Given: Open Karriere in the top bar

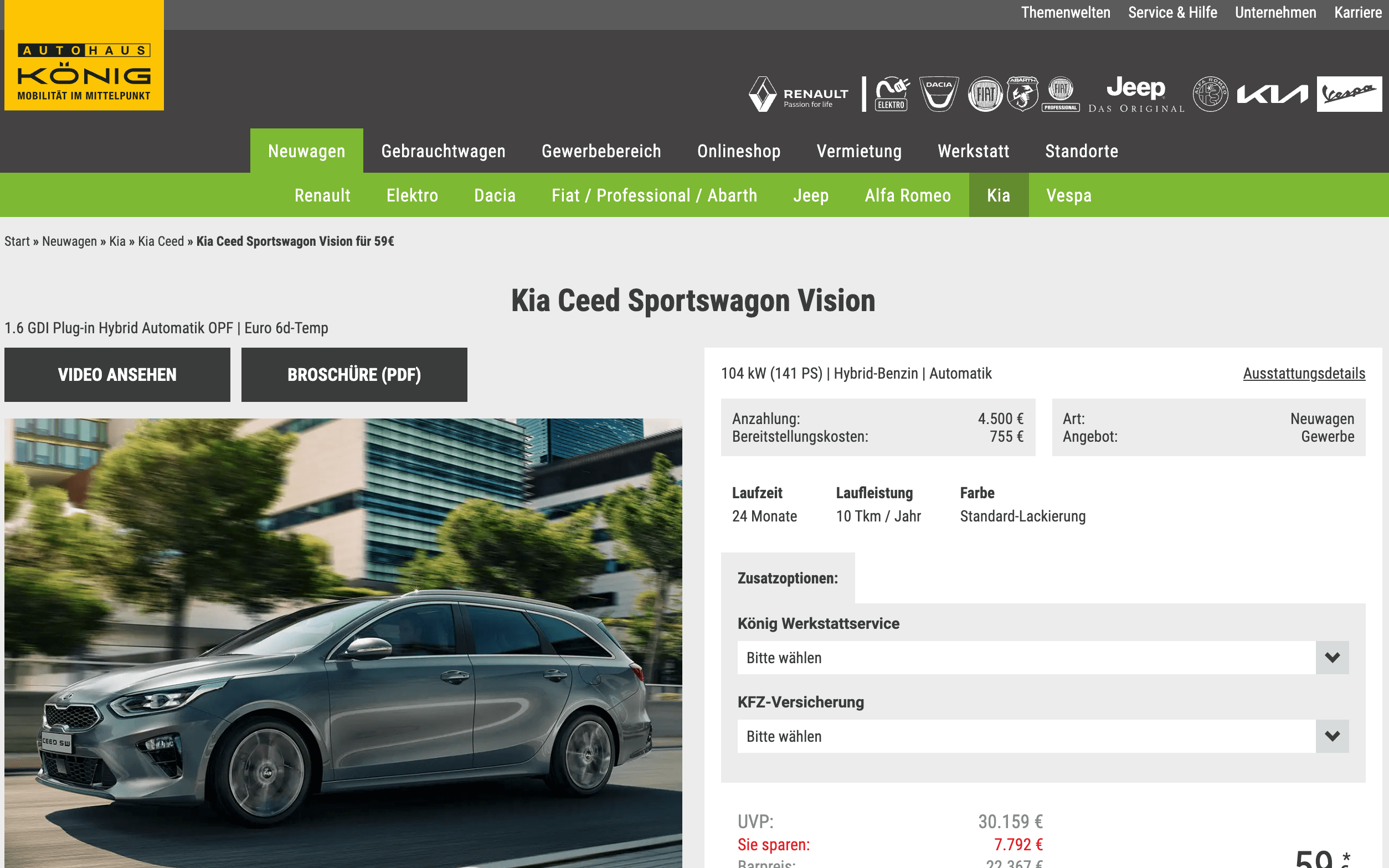Looking at the screenshot, I should pyautogui.click(x=1357, y=13).
